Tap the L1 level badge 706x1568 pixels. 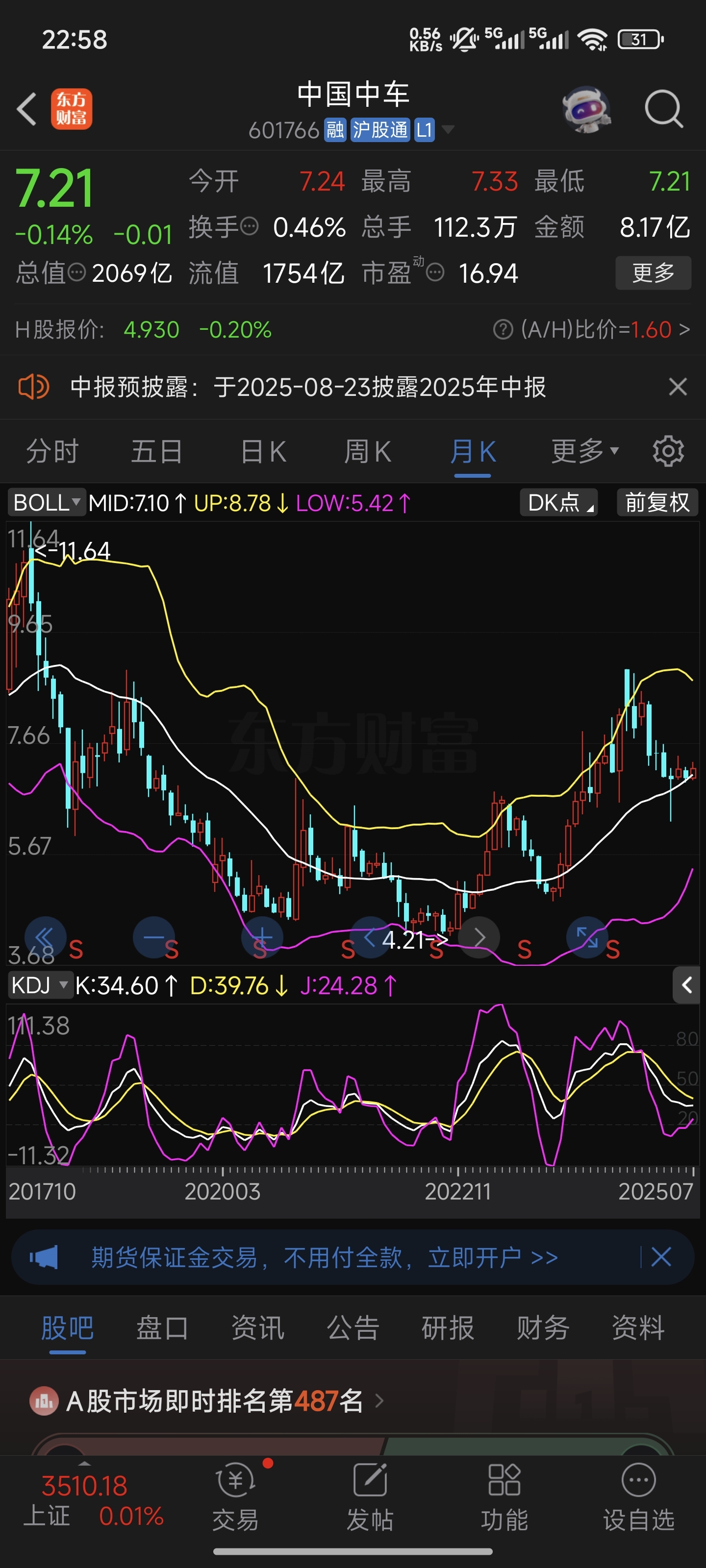[x=424, y=130]
